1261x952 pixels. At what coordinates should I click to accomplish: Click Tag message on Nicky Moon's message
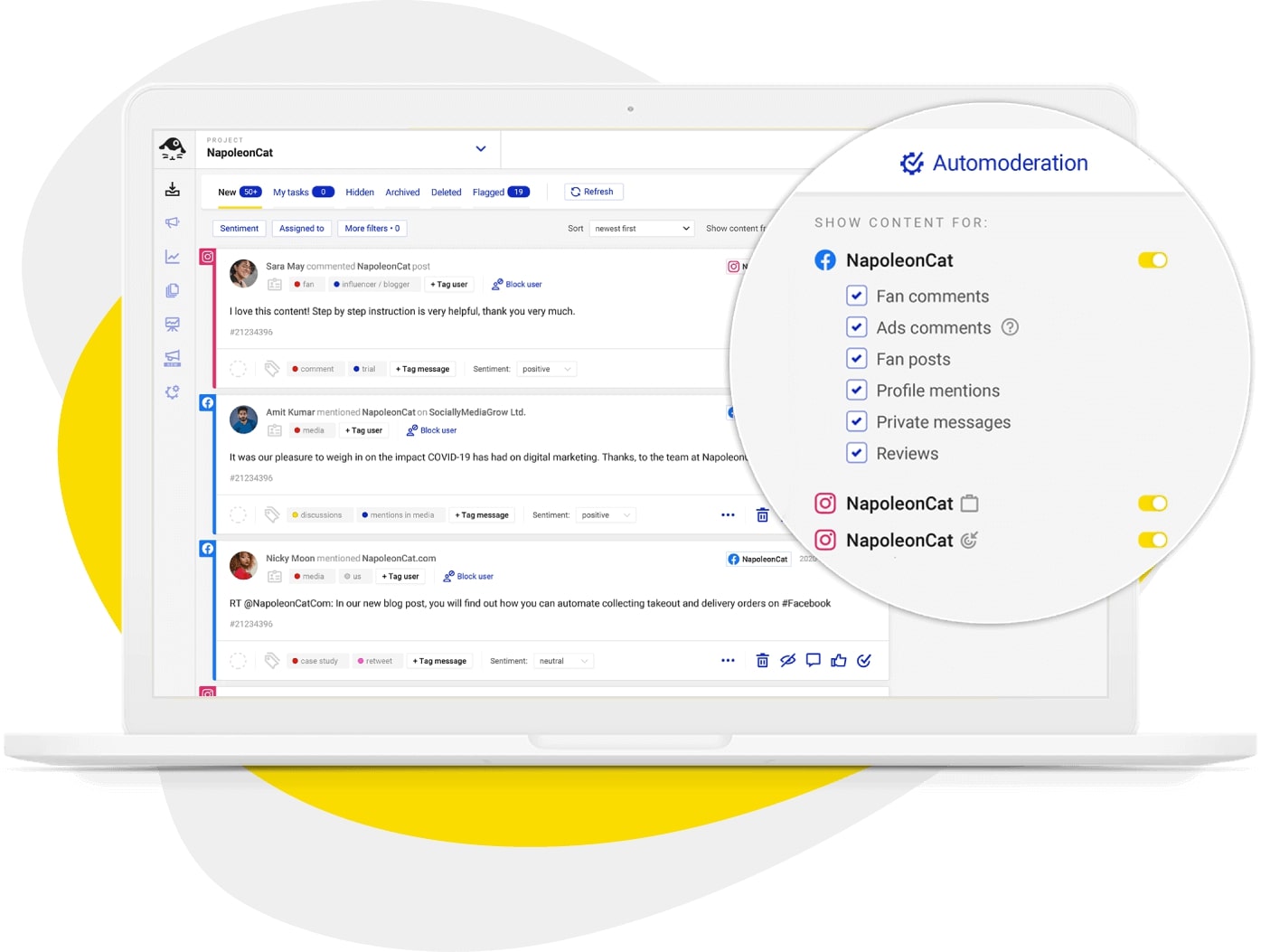tap(439, 661)
